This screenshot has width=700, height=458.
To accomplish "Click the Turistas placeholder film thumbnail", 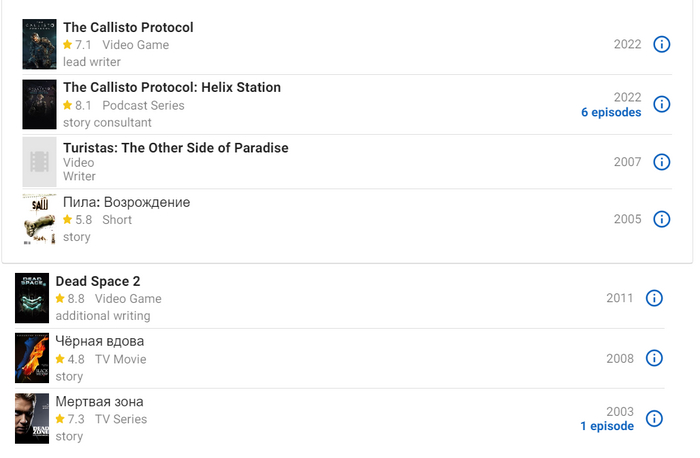I will (x=39, y=162).
